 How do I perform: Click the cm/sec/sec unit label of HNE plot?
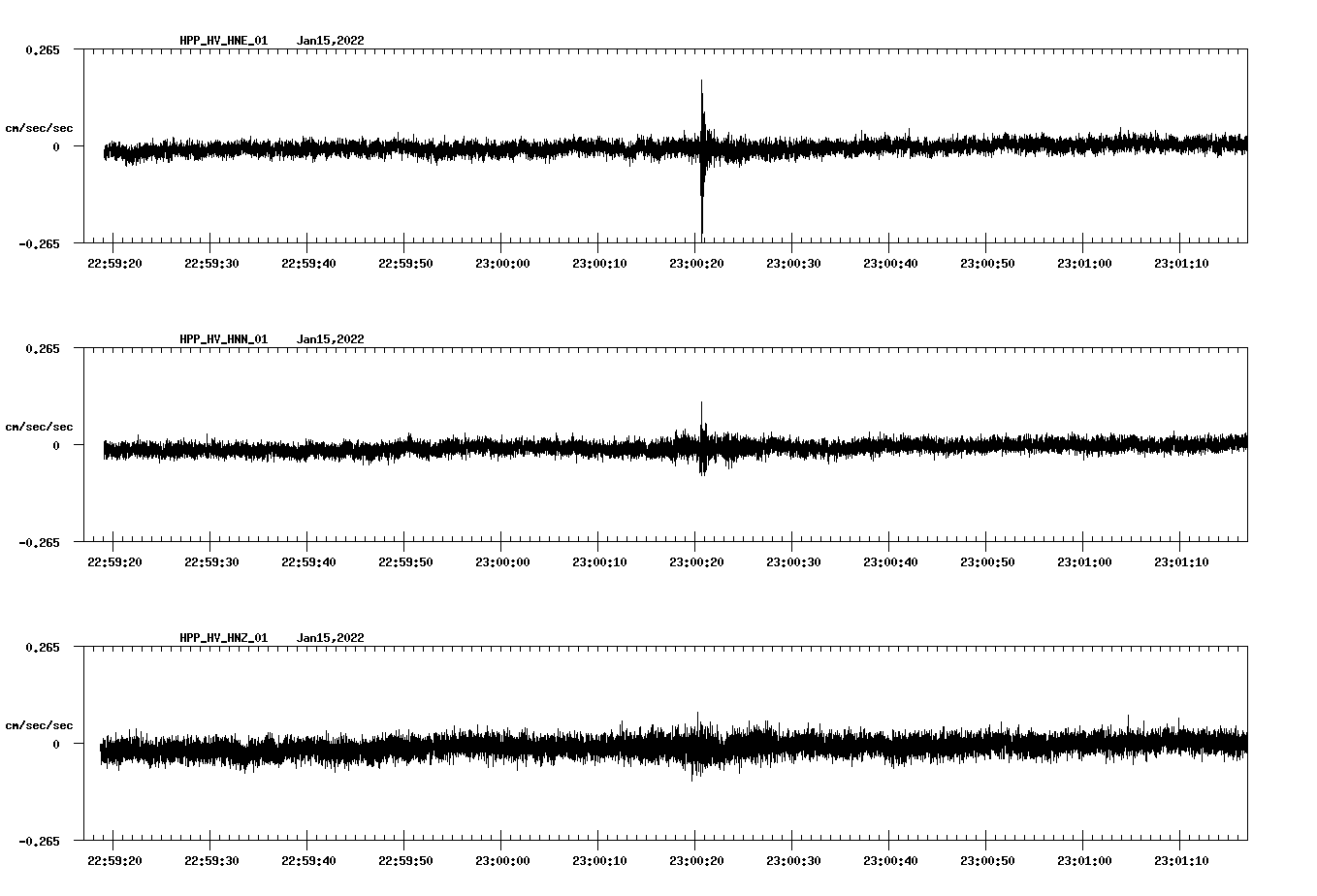click(x=39, y=128)
